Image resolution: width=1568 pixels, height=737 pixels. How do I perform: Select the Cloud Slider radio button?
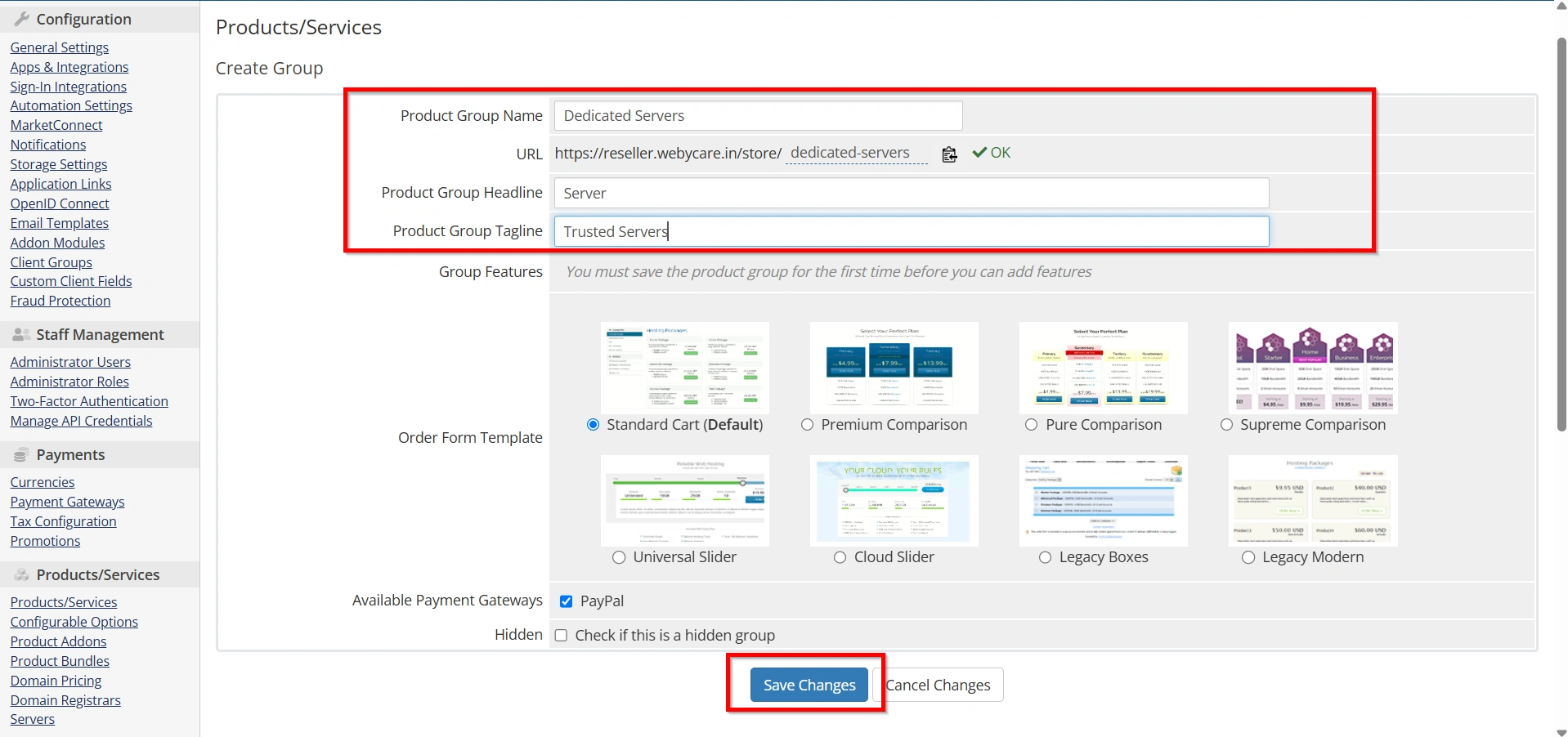840,557
